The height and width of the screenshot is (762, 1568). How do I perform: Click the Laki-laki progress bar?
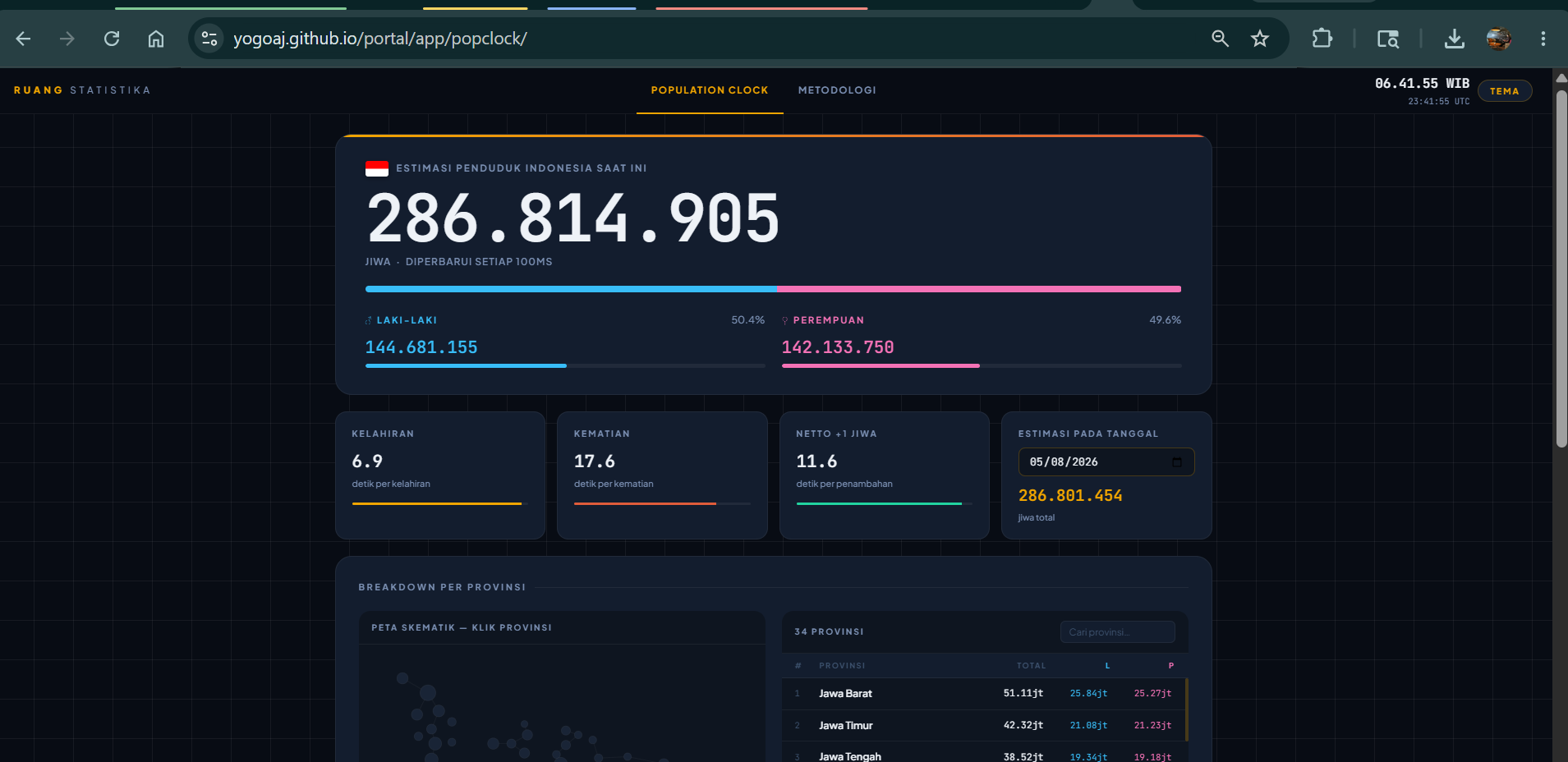[565, 365]
